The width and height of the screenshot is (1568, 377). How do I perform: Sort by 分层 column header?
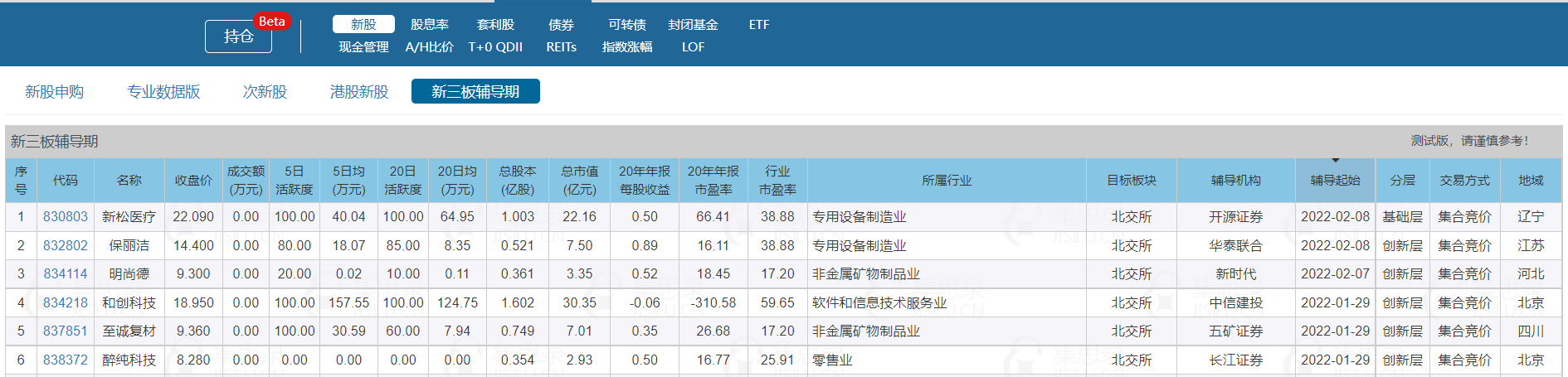(1403, 181)
